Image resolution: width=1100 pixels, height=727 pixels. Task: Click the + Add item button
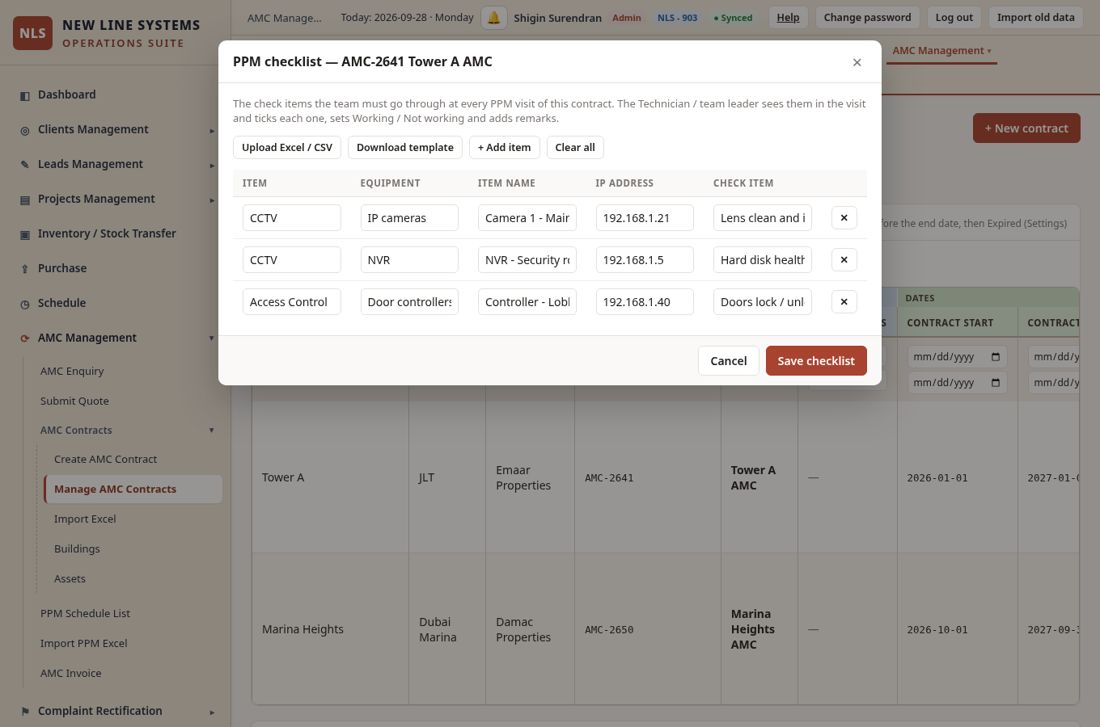pyautogui.click(x=504, y=147)
